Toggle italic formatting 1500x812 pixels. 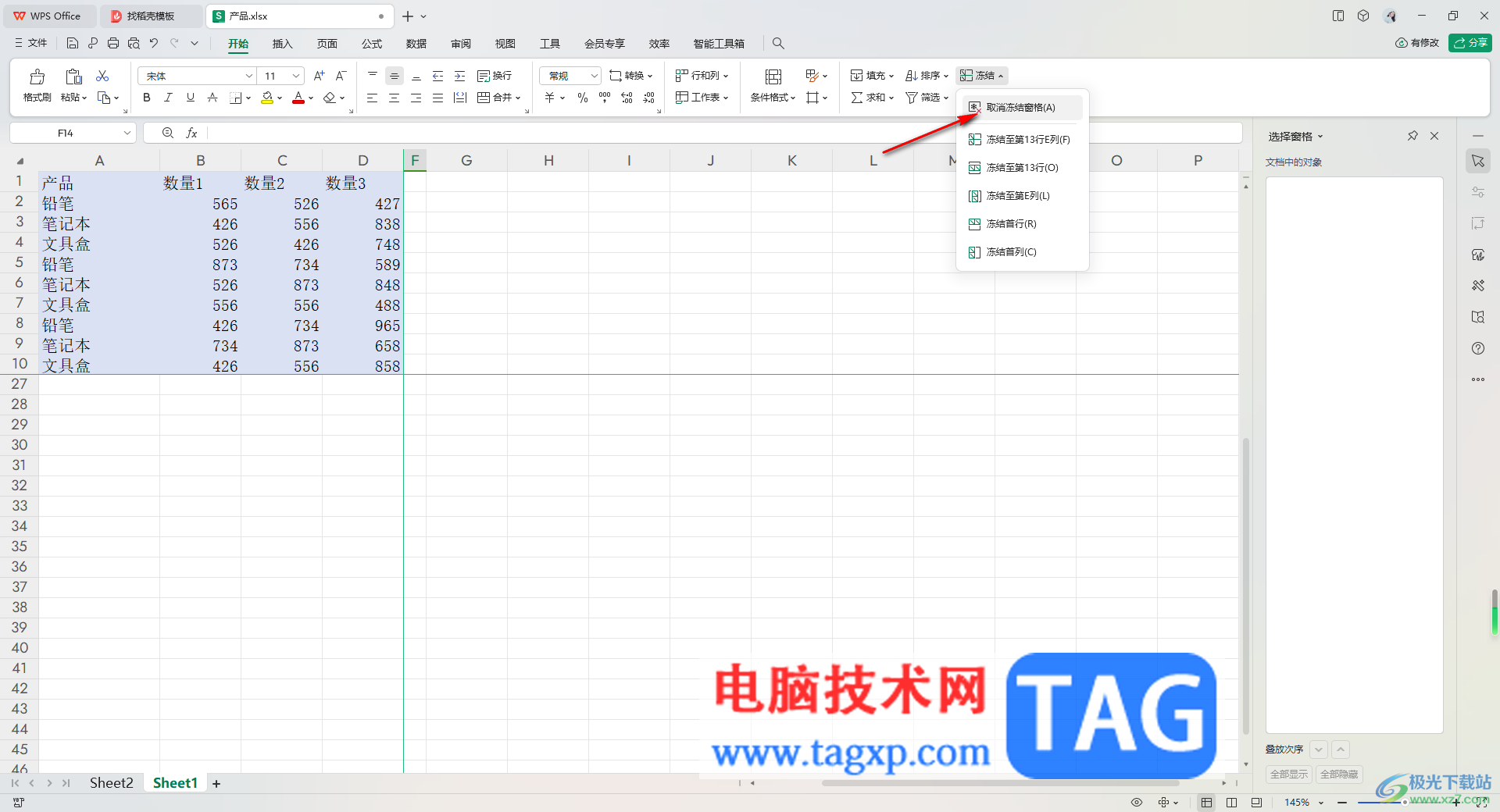169,98
